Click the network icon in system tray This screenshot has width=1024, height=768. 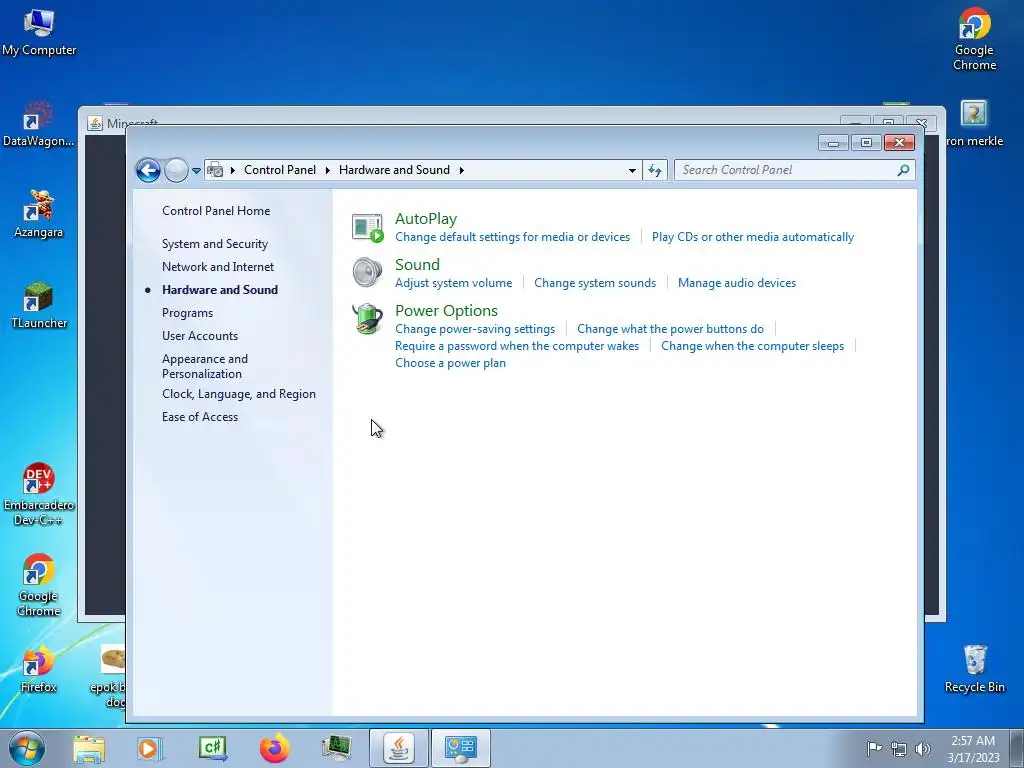899,750
